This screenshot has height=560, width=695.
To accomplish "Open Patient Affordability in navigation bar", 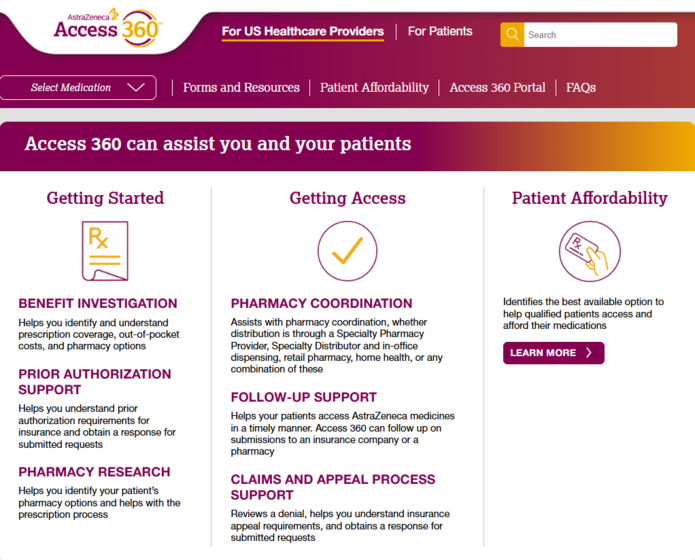I will pos(374,88).
